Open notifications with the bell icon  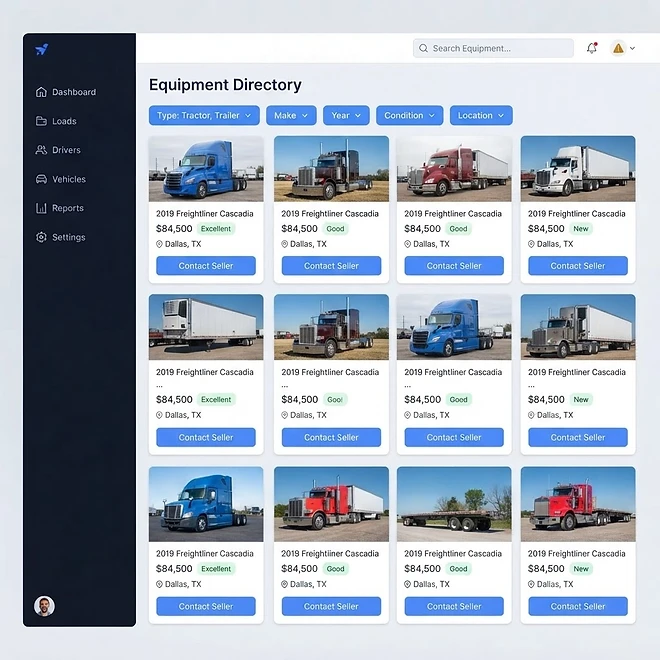(592, 48)
